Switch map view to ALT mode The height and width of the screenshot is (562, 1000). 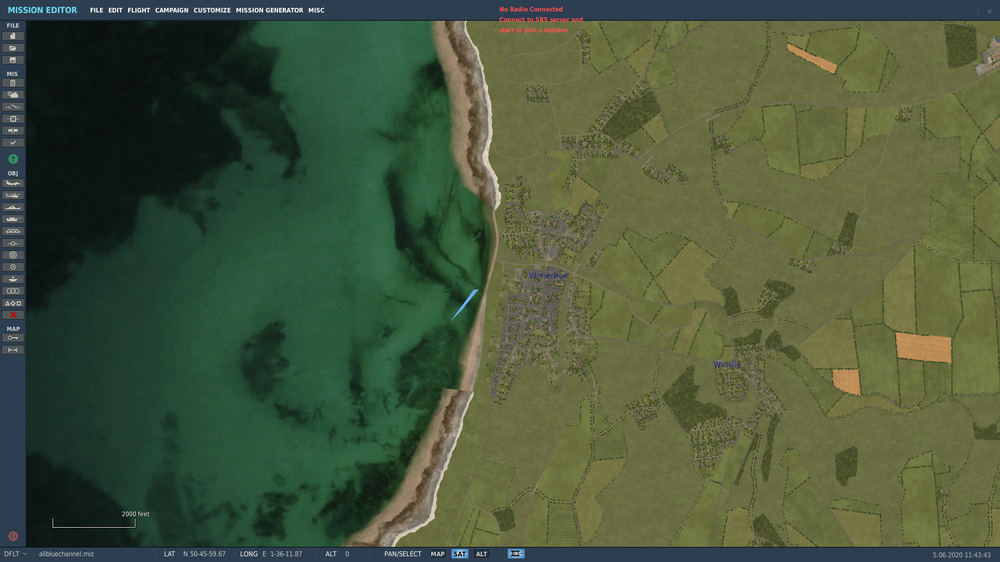pos(482,554)
